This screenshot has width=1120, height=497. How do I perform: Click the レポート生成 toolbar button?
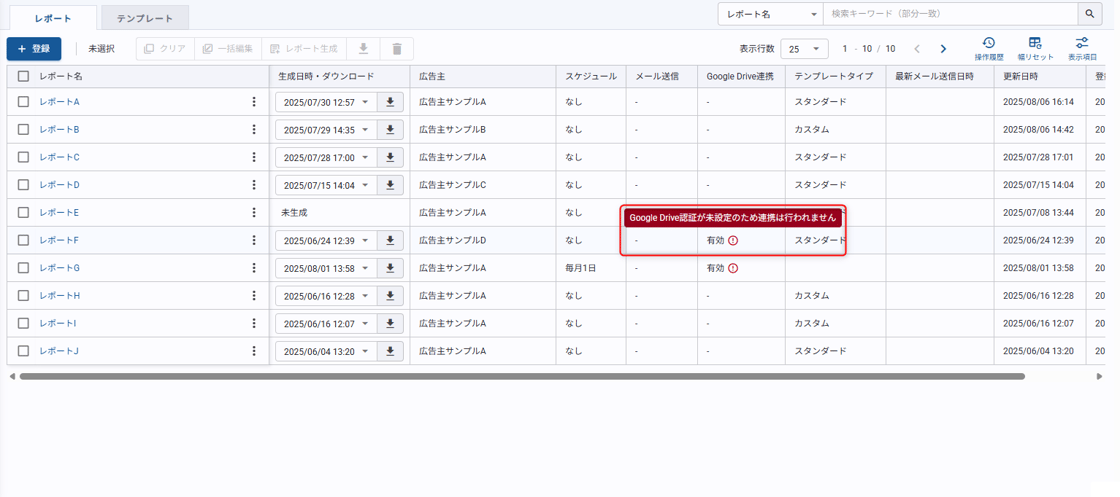[304, 49]
